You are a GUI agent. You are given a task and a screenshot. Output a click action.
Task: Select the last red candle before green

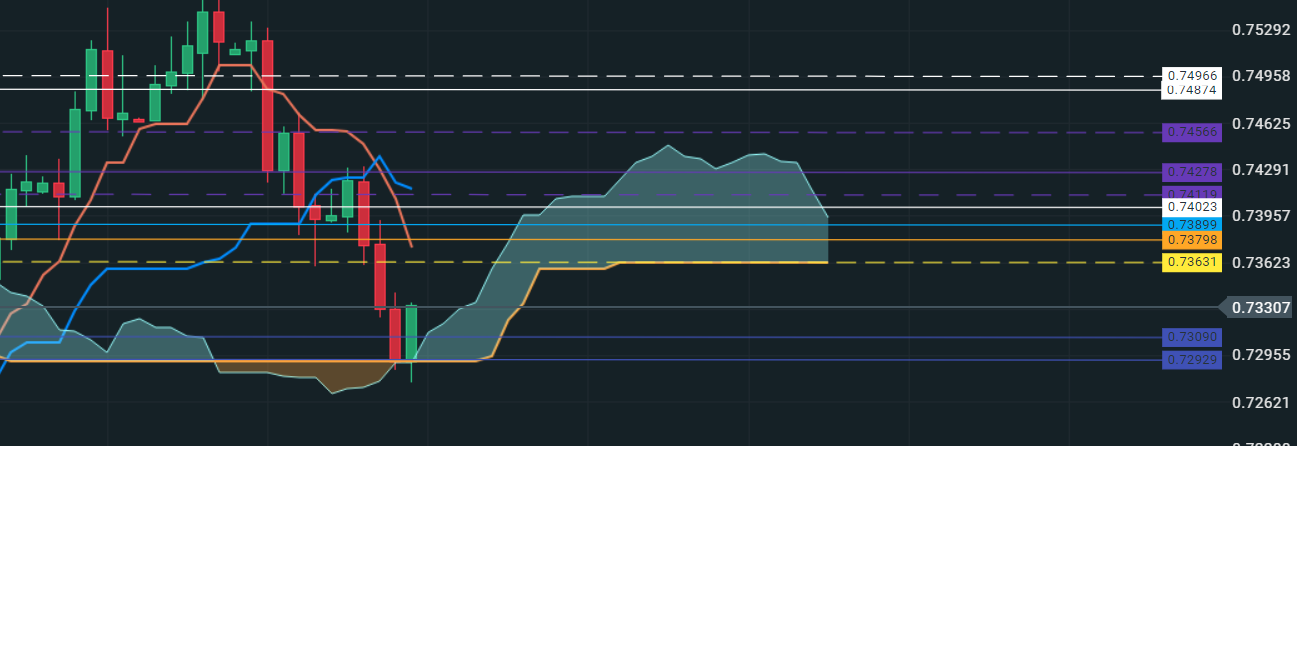click(x=395, y=334)
